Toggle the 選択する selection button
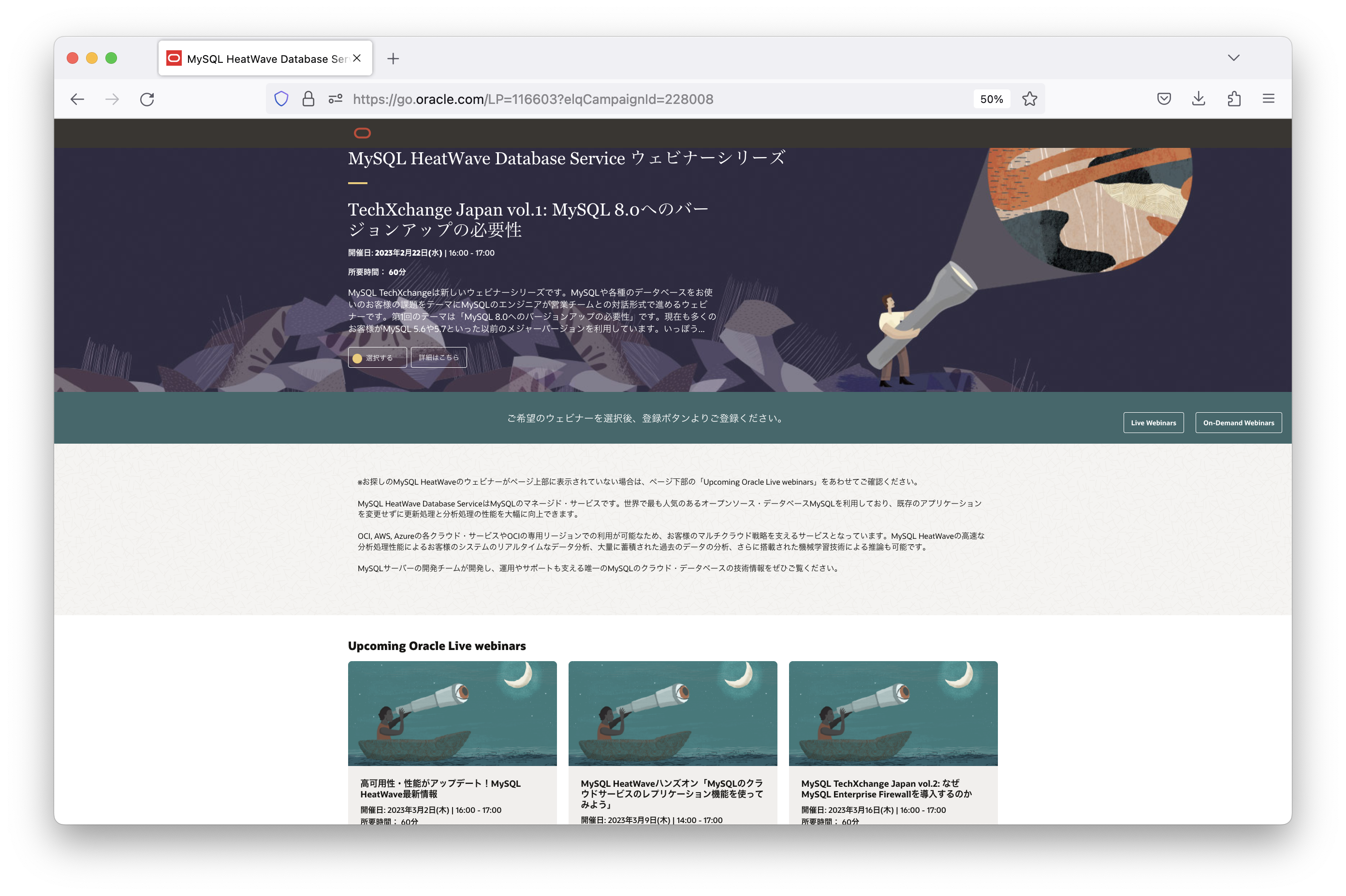Image resolution: width=1346 pixels, height=896 pixels. click(x=377, y=358)
